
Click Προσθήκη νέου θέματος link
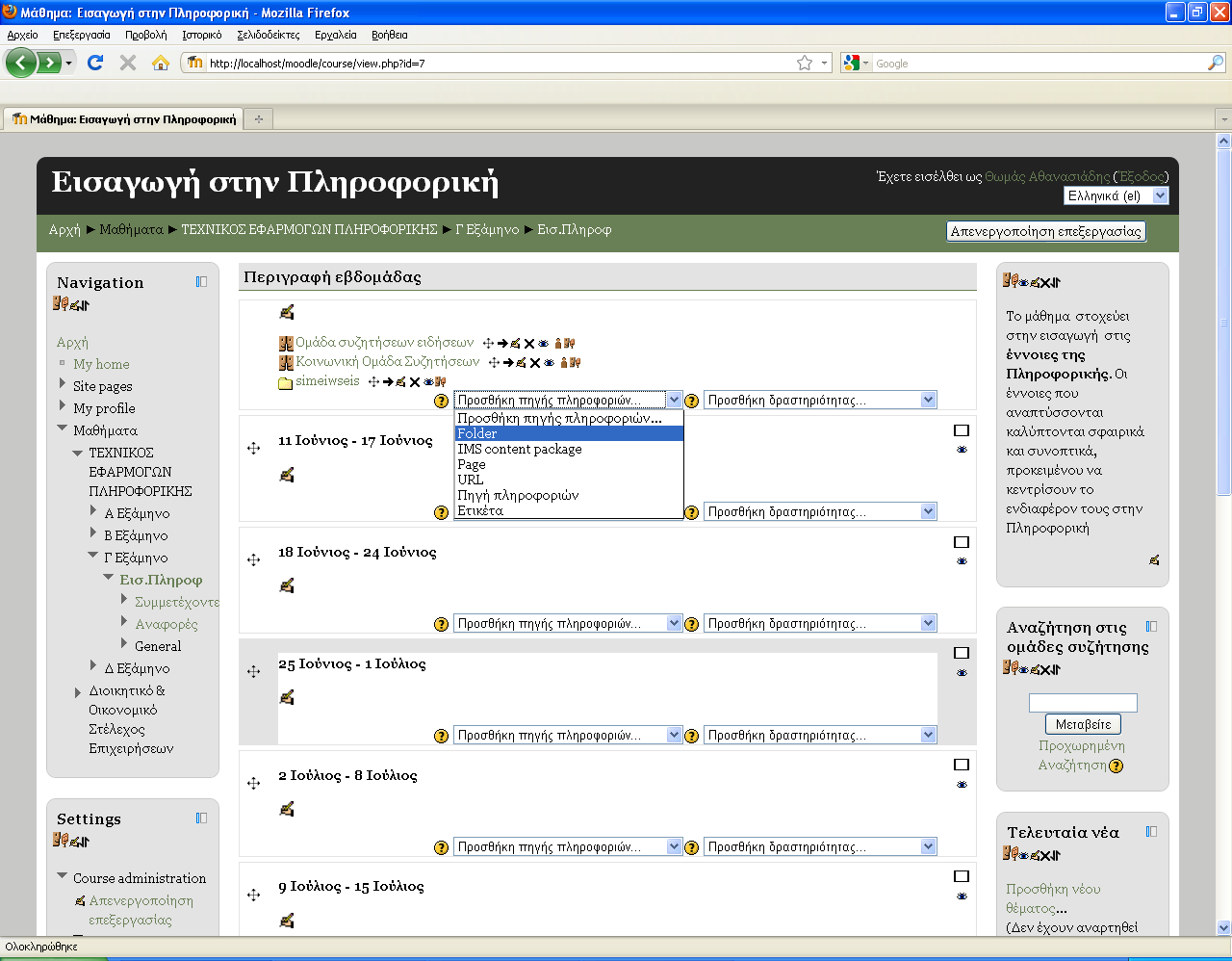tap(1053, 898)
